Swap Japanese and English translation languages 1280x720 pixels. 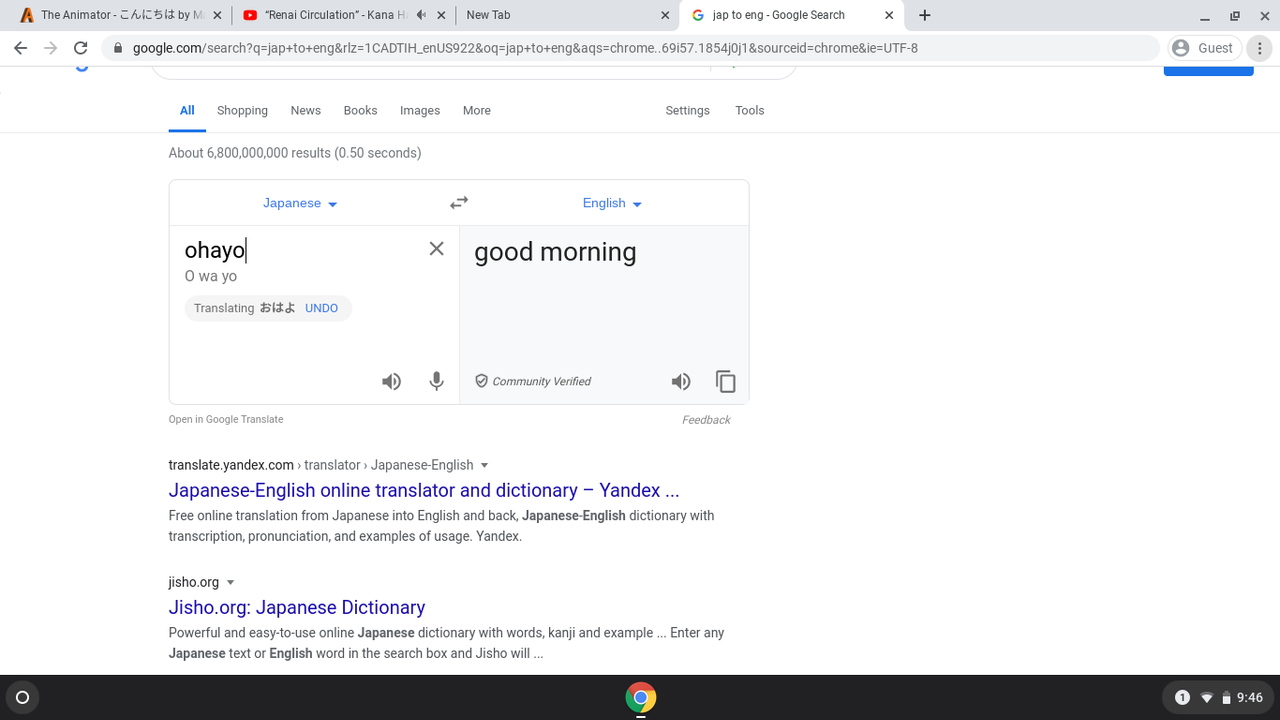459,203
